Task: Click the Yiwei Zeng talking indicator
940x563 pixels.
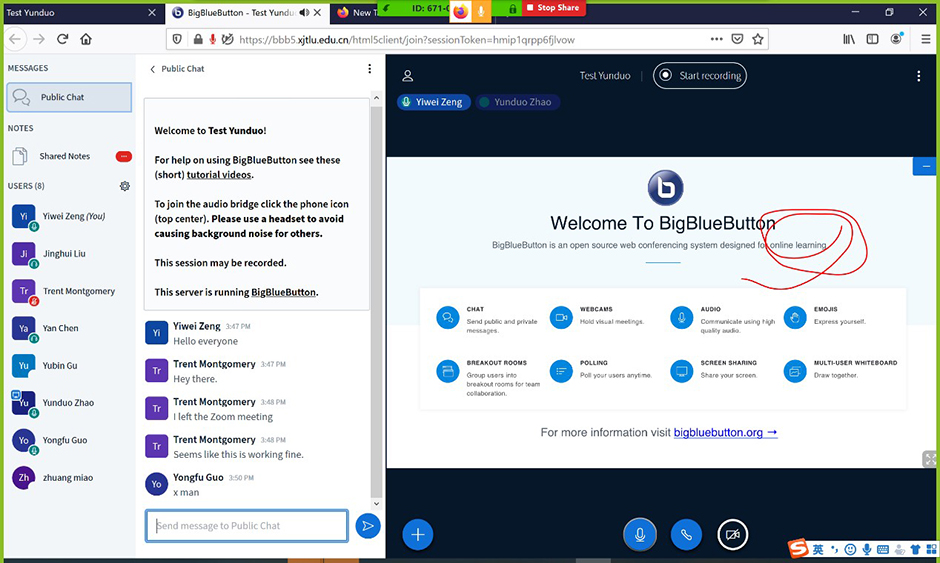Action: 433,102
